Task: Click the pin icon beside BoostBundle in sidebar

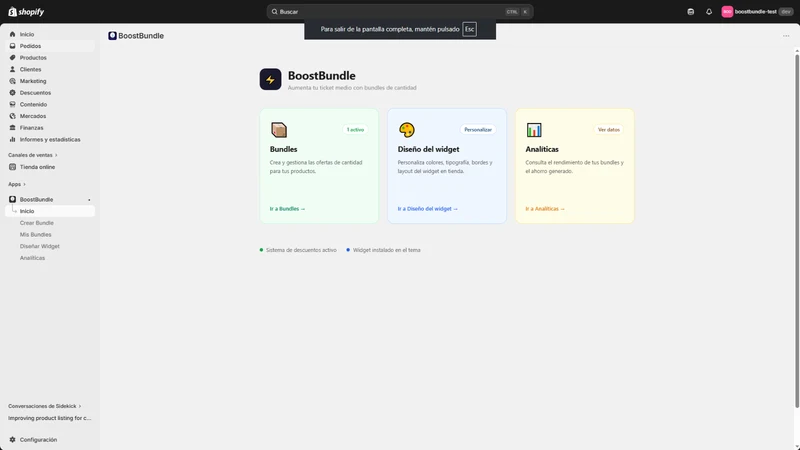Action: pyautogui.click(x=89, y=200)
